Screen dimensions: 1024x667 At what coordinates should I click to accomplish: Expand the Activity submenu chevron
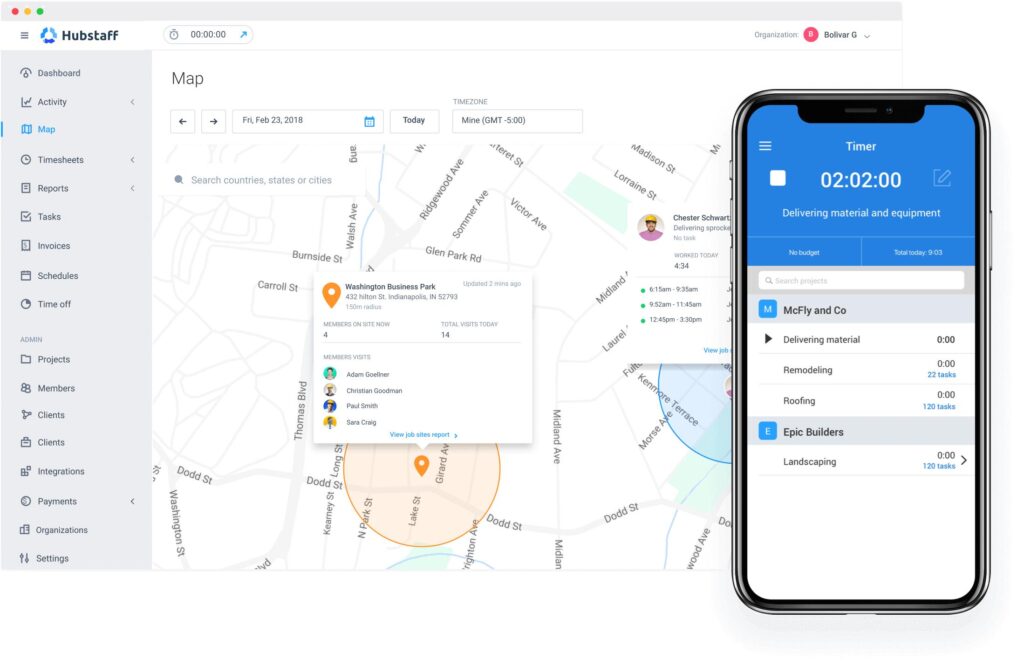132,102
